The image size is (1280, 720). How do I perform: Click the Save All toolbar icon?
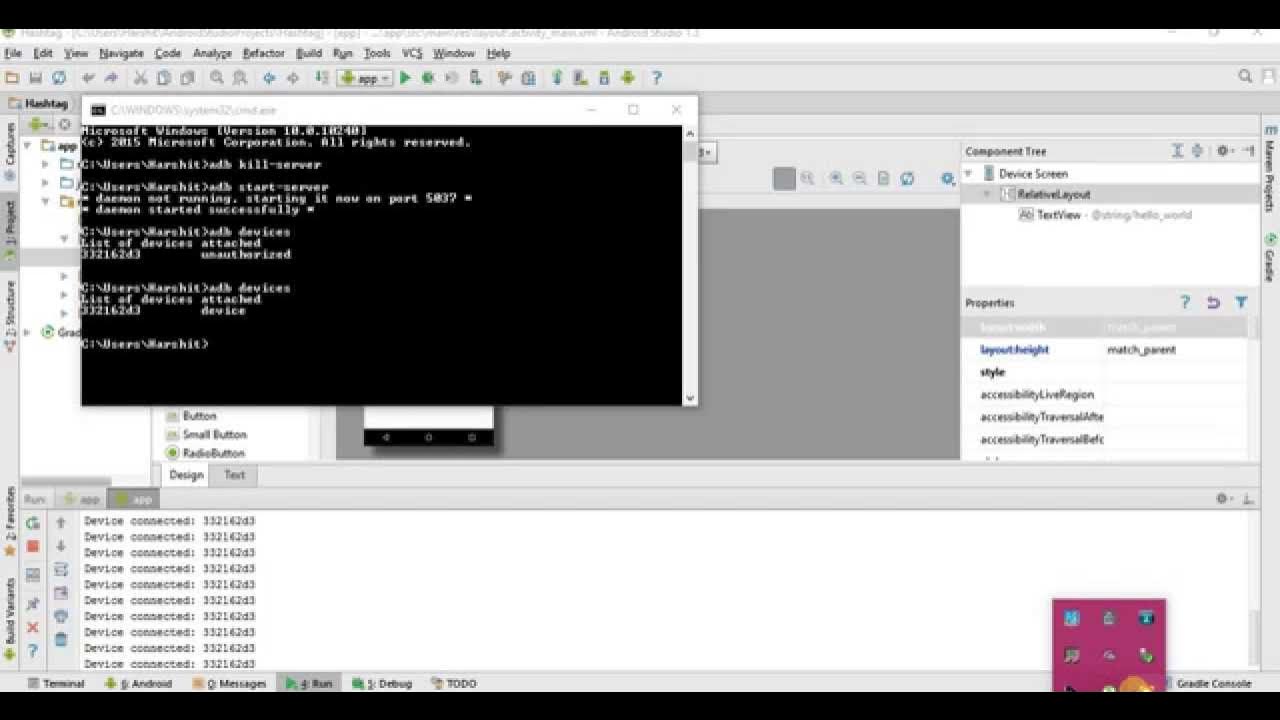point(36,77)
